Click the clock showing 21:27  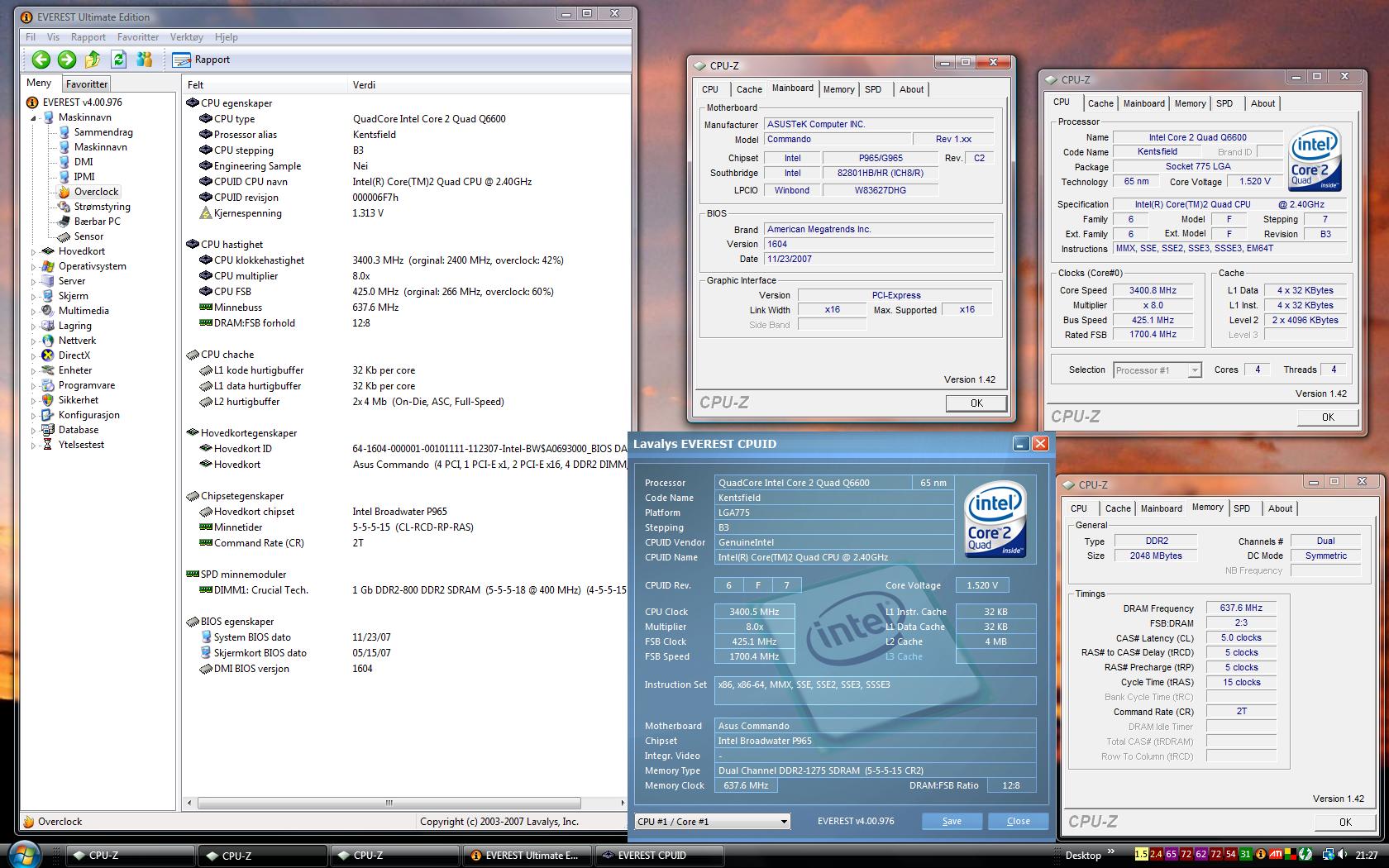(1366, 855)
